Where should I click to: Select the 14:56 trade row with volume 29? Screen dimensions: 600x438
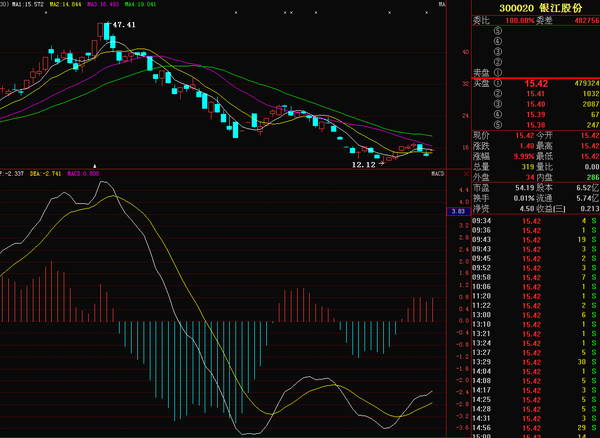536,428
